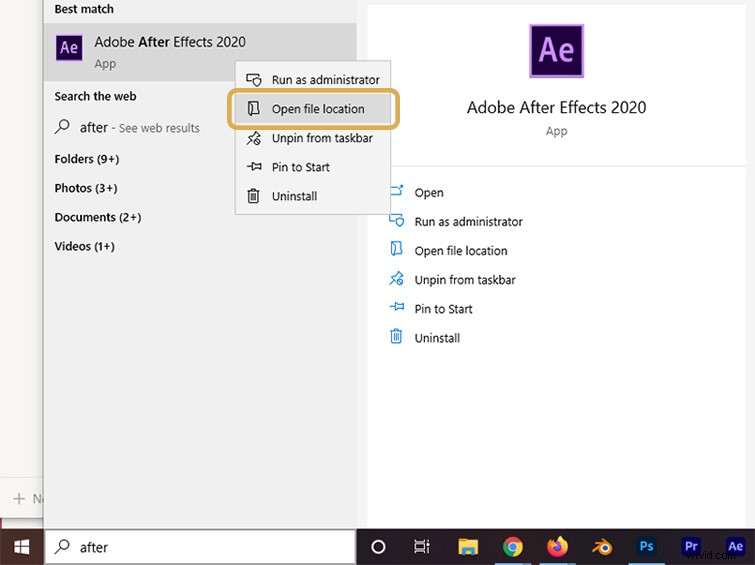Choose Pin to Start in context menu
The width and height of the screenshot is (755, 565).
(312, 167)
